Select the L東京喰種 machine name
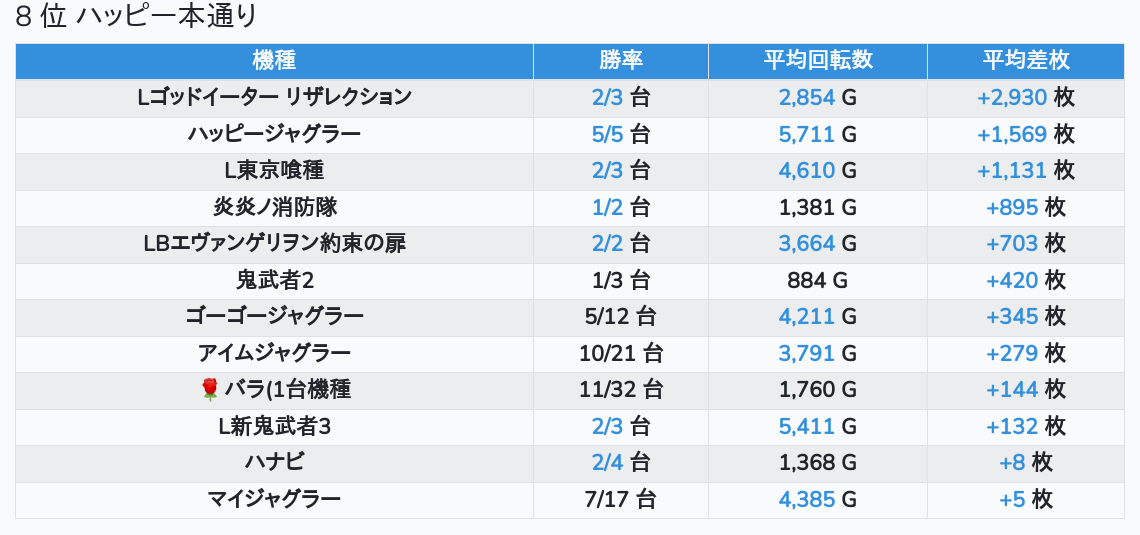1140x535 pixels. pos(274,170)
